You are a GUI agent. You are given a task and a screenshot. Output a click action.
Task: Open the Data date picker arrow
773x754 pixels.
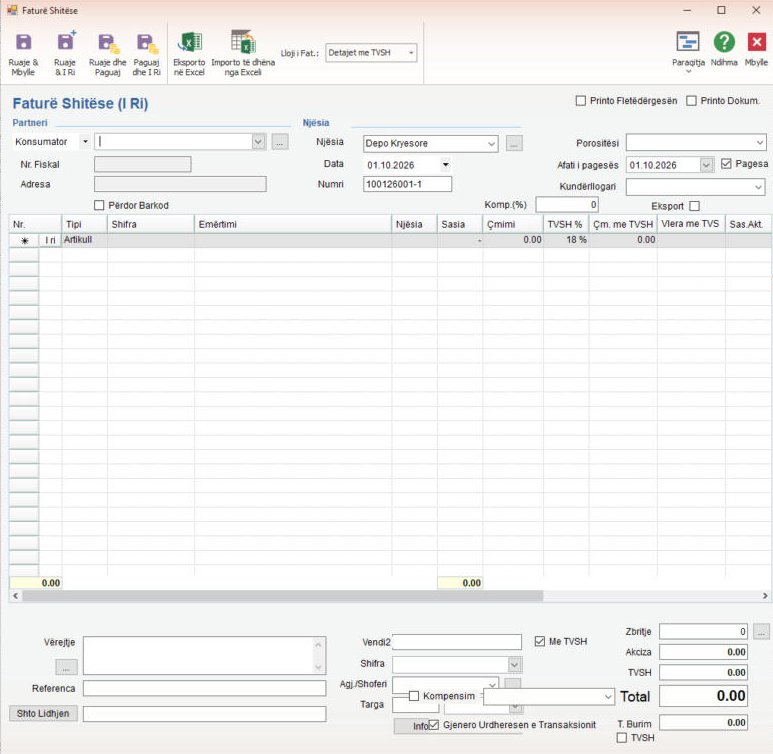click(x=445, y=165)
